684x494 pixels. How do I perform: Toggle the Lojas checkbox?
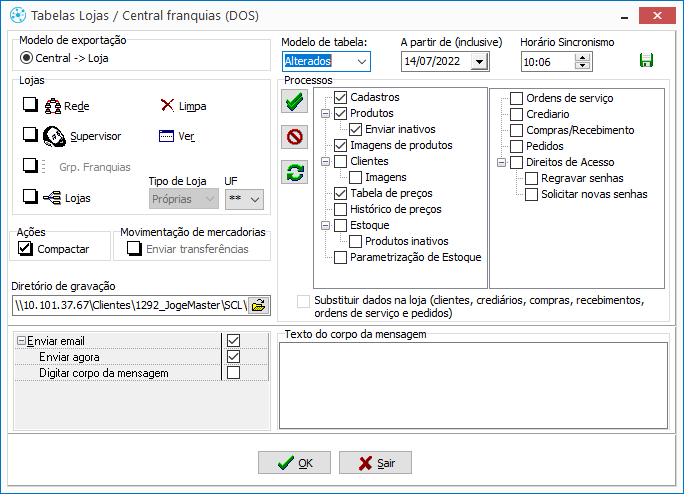pos(30,197)
